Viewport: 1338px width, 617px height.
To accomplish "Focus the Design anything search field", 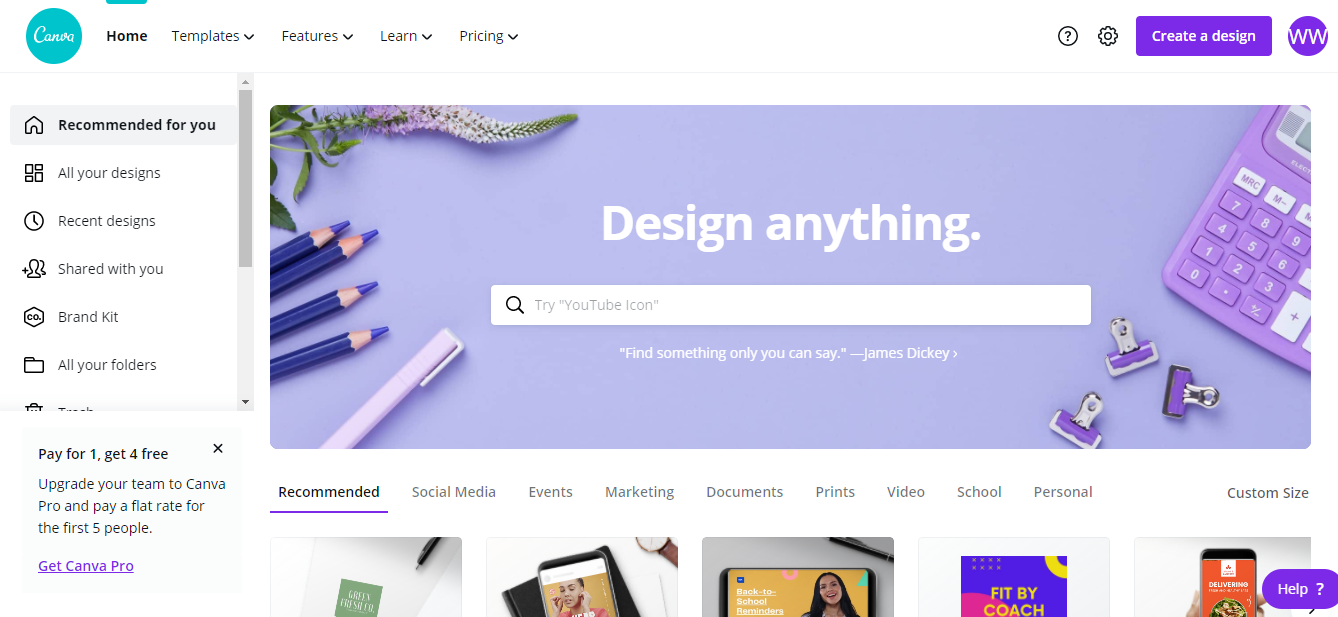I will (x=791, y=305).
